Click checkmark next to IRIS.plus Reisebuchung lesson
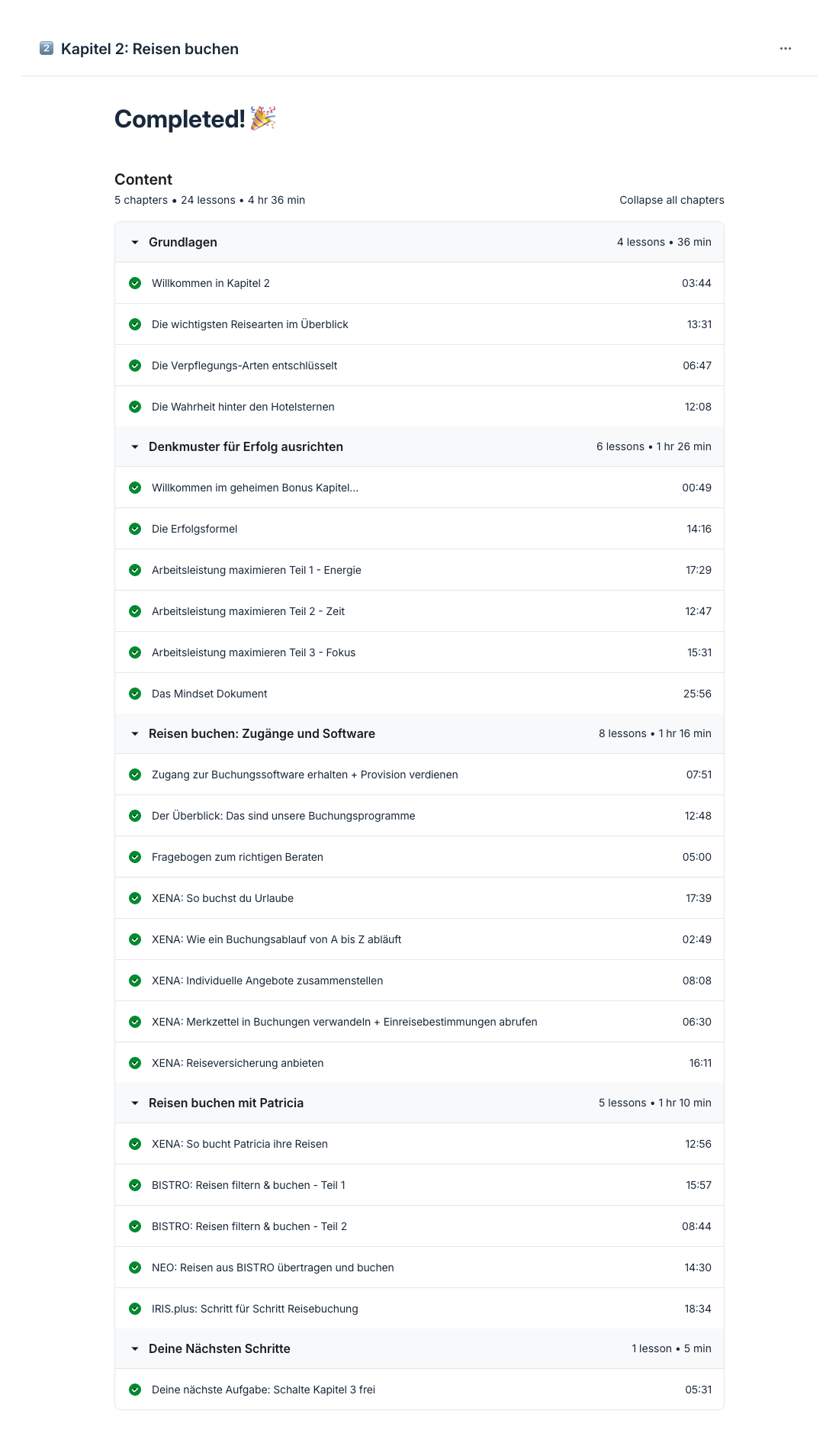 point(135,1309)
